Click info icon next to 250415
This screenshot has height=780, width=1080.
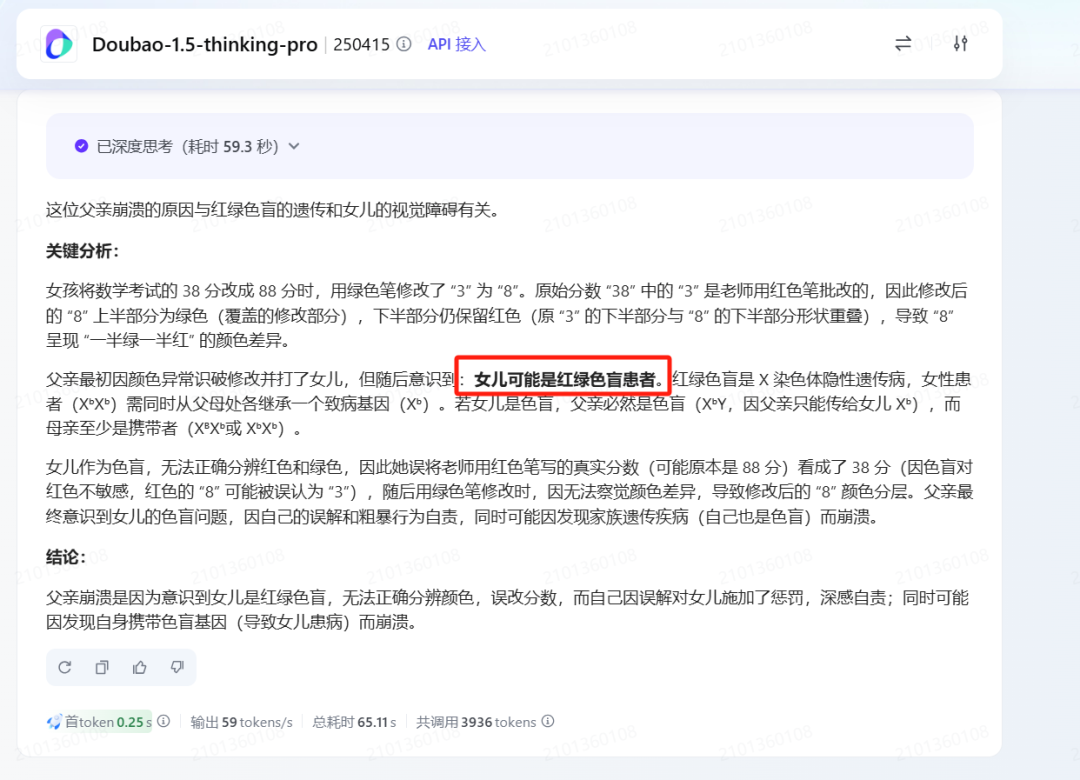click(x=404, y=44)
